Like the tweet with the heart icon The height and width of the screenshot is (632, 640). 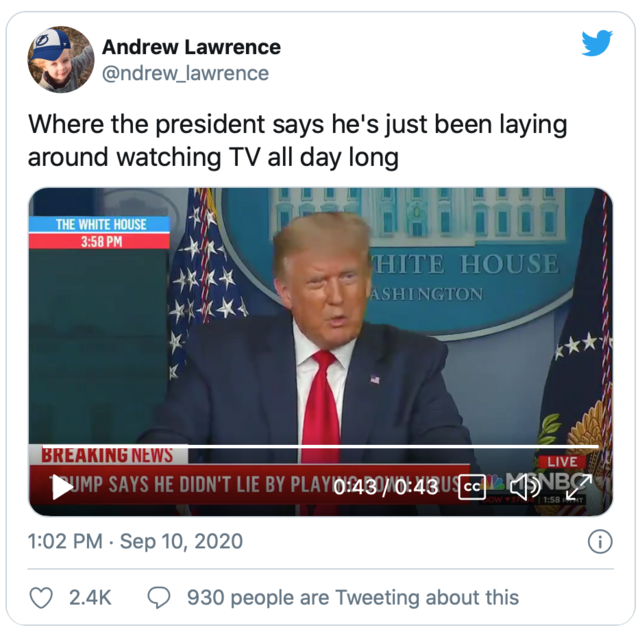pyautogui.click(x=41, y=598)
